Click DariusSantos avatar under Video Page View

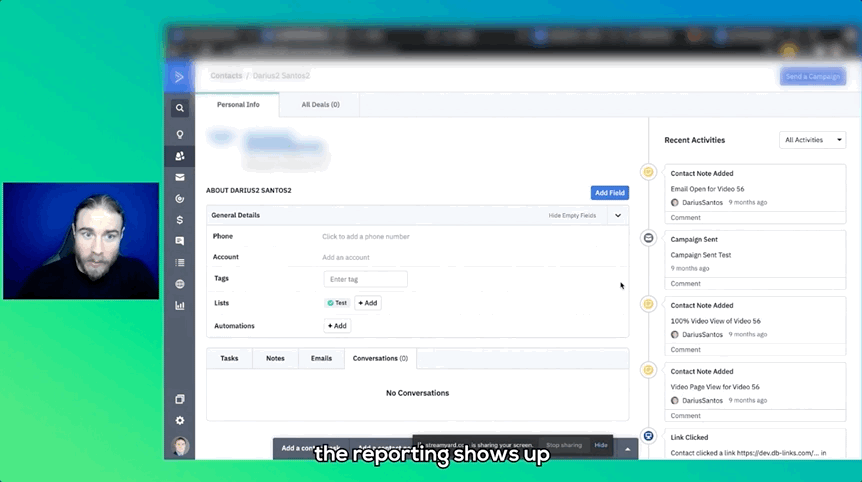pyautogui.click(x=675, y=401)
